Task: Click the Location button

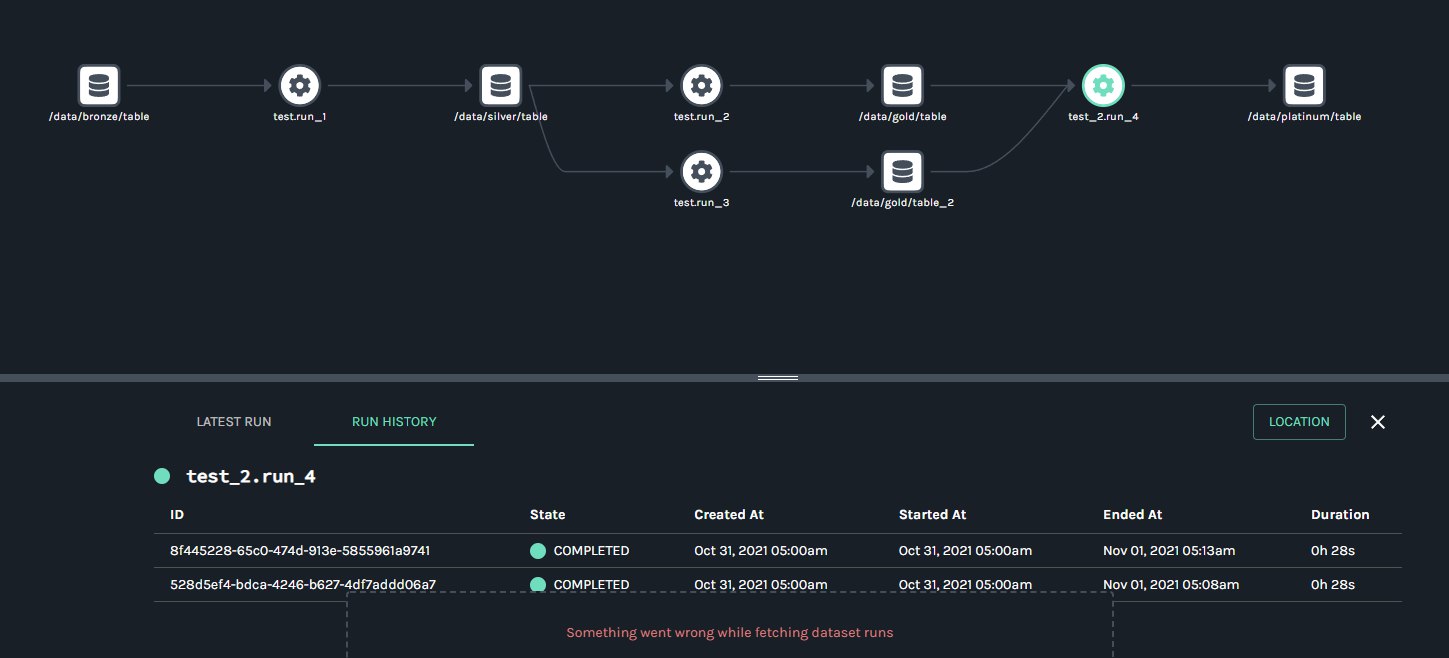Action: (1299, 422)
